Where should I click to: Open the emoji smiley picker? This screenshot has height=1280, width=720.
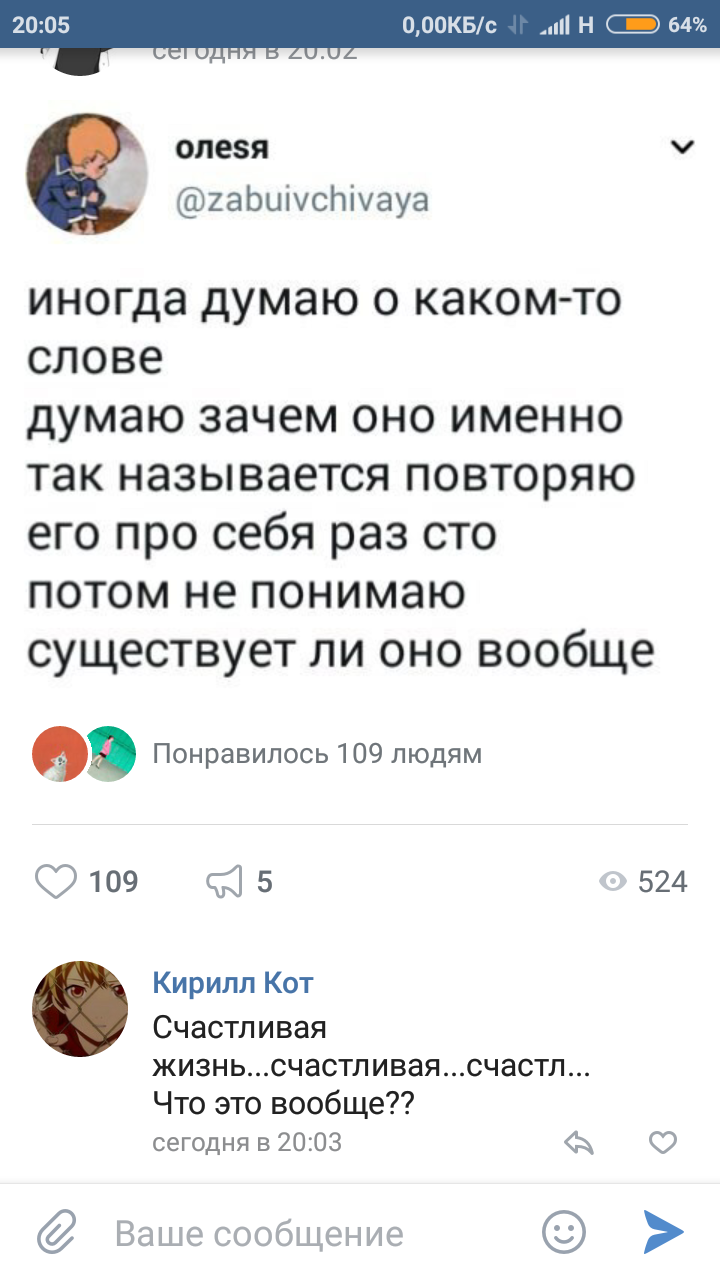(x=563, y=1232)
